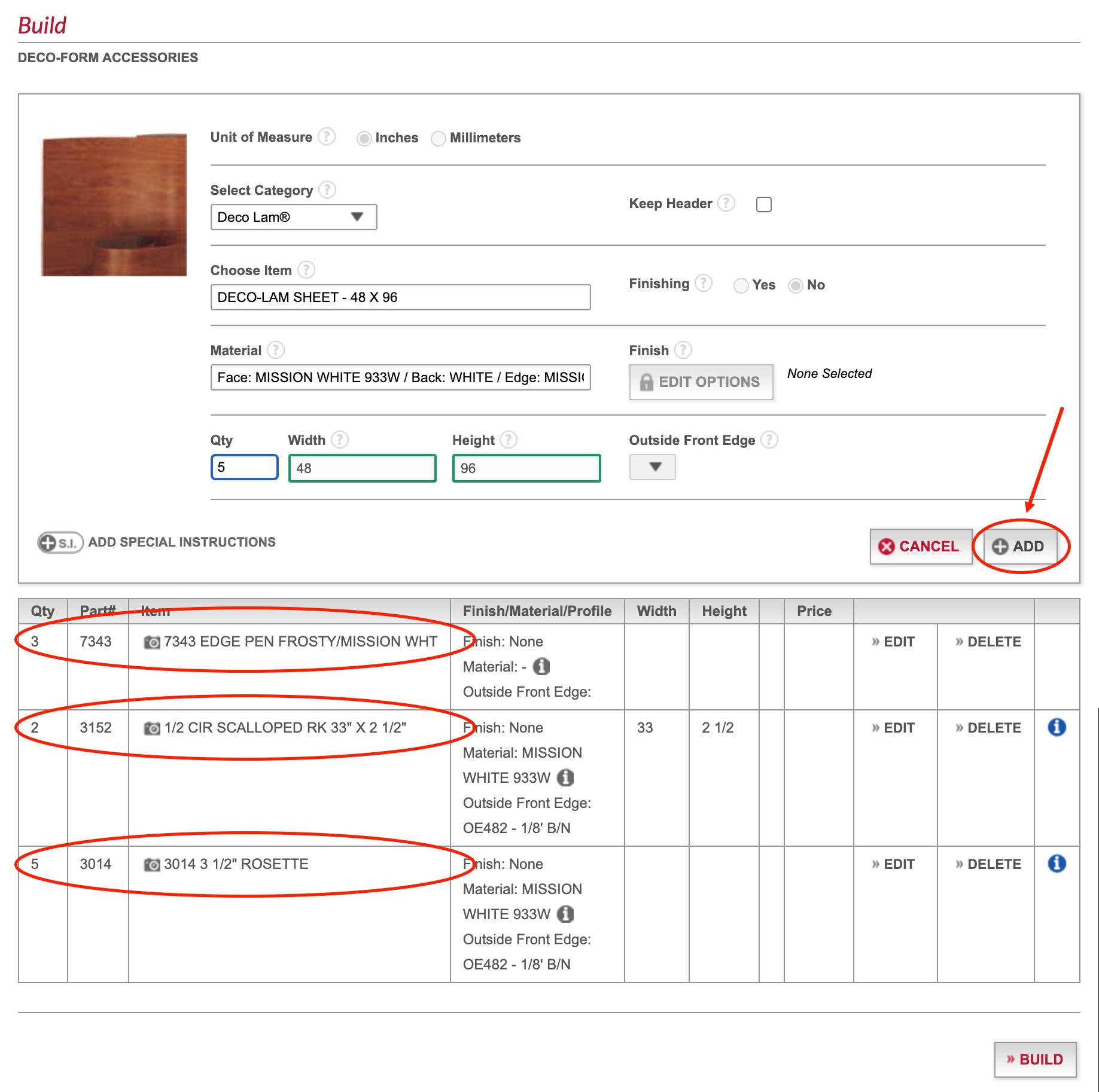Delete the 3014 Rosette row

(x=988, y=864)
